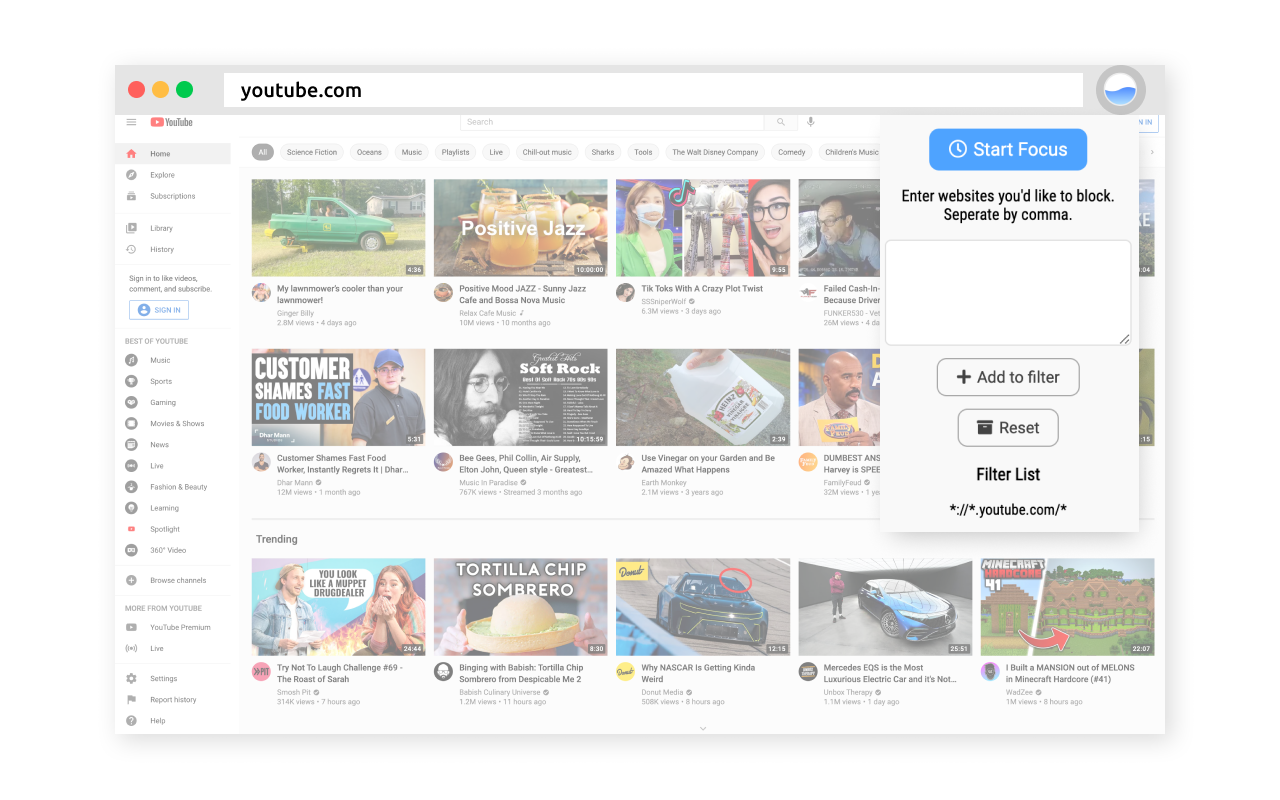Open 360° Video from the sidebar
1280x800 pixels.
coord(132,549)
